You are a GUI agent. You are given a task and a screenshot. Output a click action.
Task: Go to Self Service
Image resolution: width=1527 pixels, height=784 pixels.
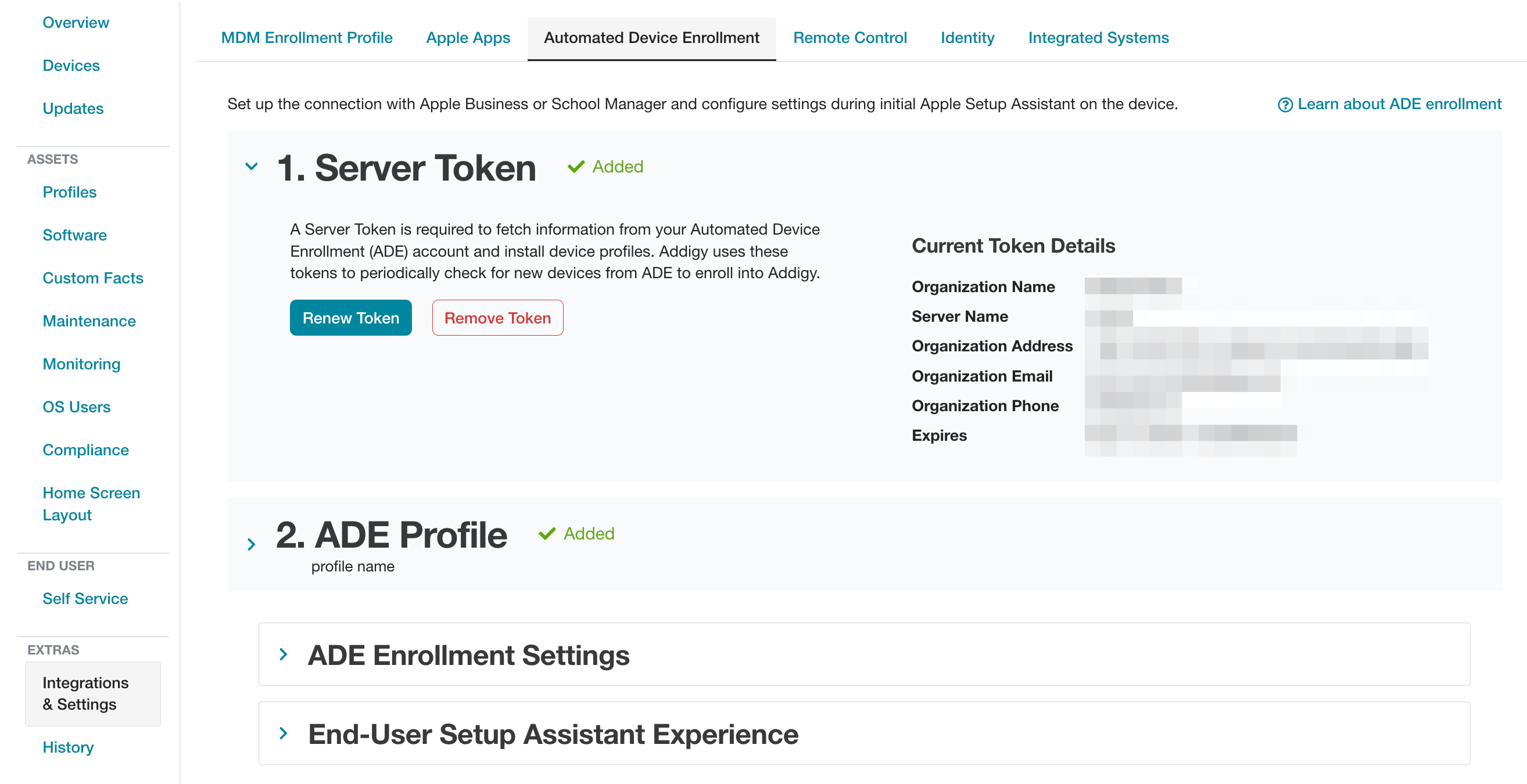coord(85,599)
